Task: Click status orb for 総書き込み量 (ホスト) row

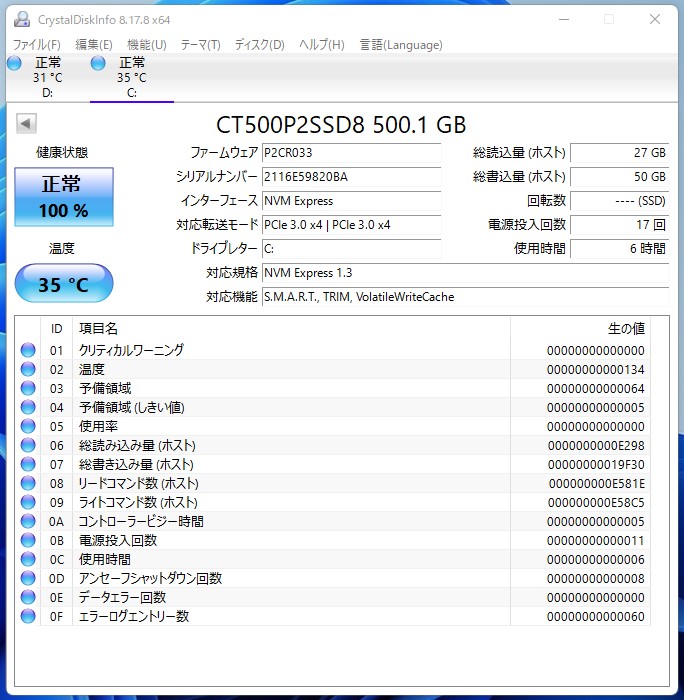Action: 28,464
